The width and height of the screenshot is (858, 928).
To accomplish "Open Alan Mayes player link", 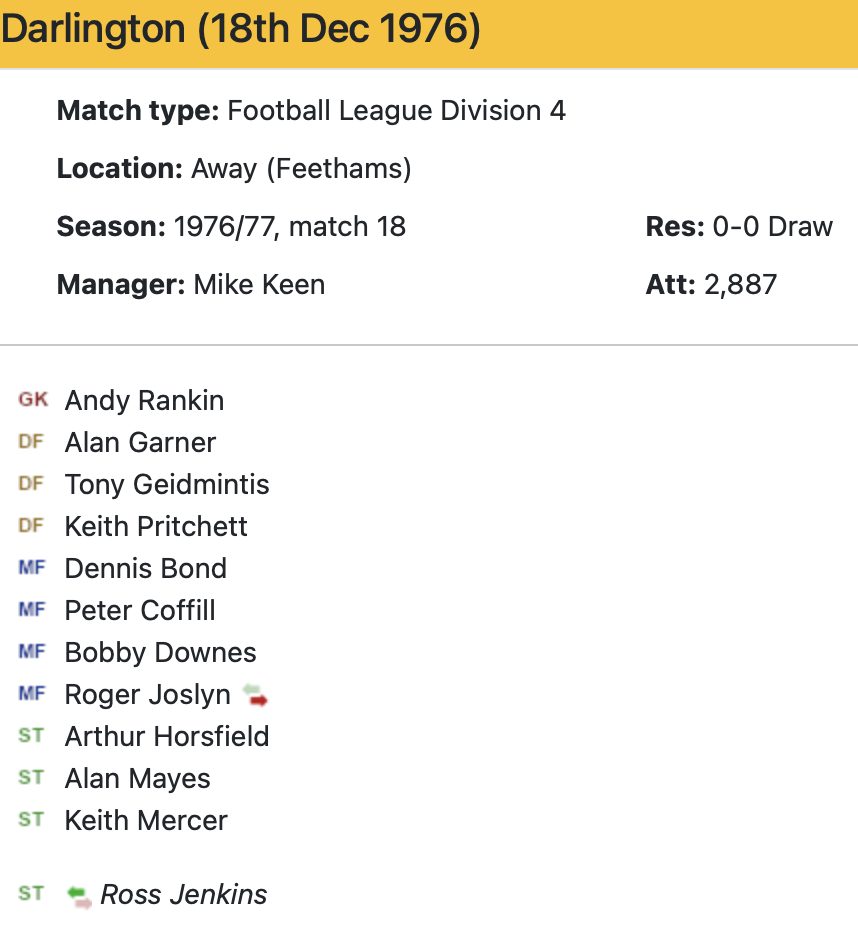I will [x=137, y=778].
